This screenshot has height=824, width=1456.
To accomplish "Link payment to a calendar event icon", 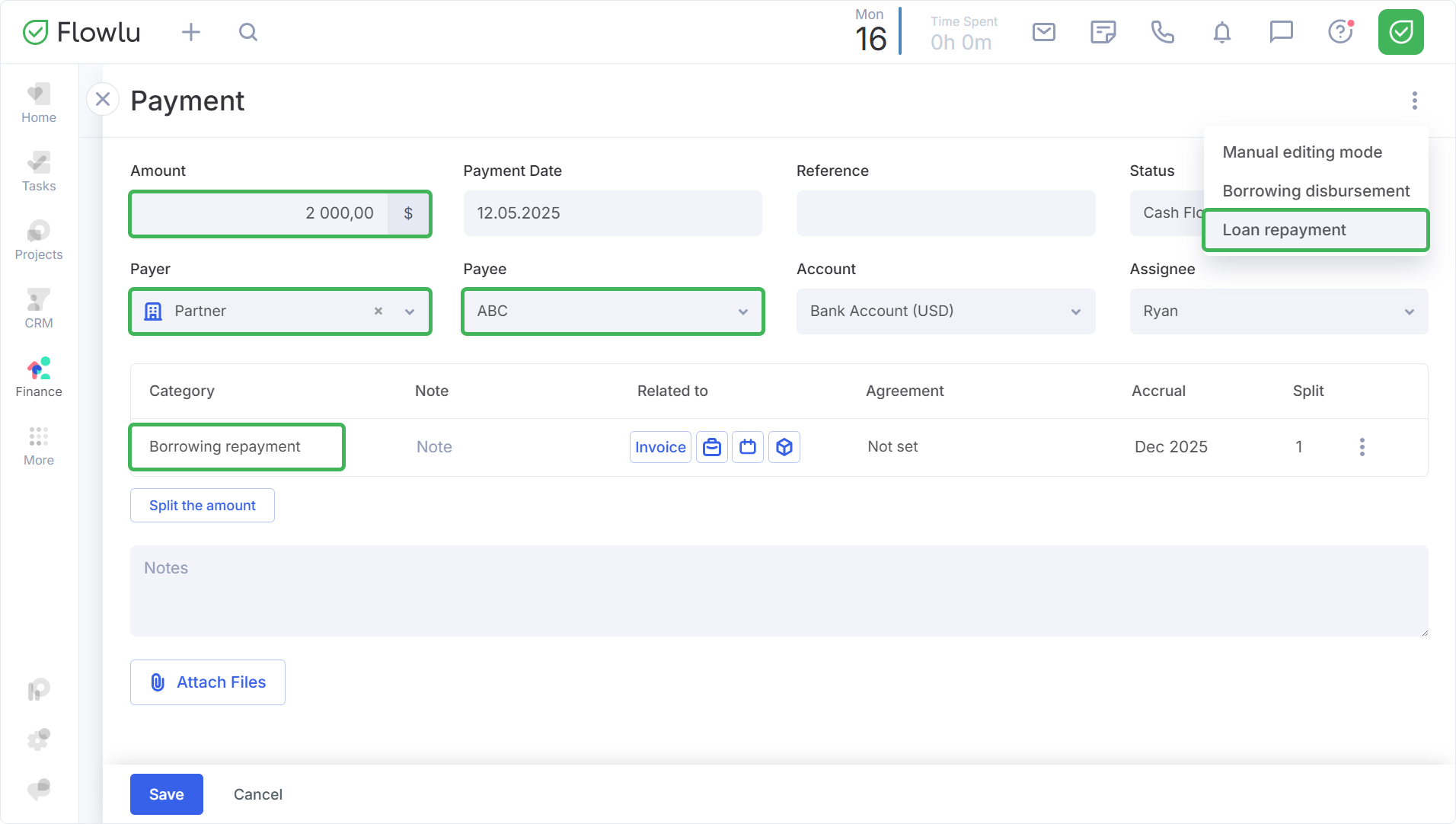I will coord(748,447).
